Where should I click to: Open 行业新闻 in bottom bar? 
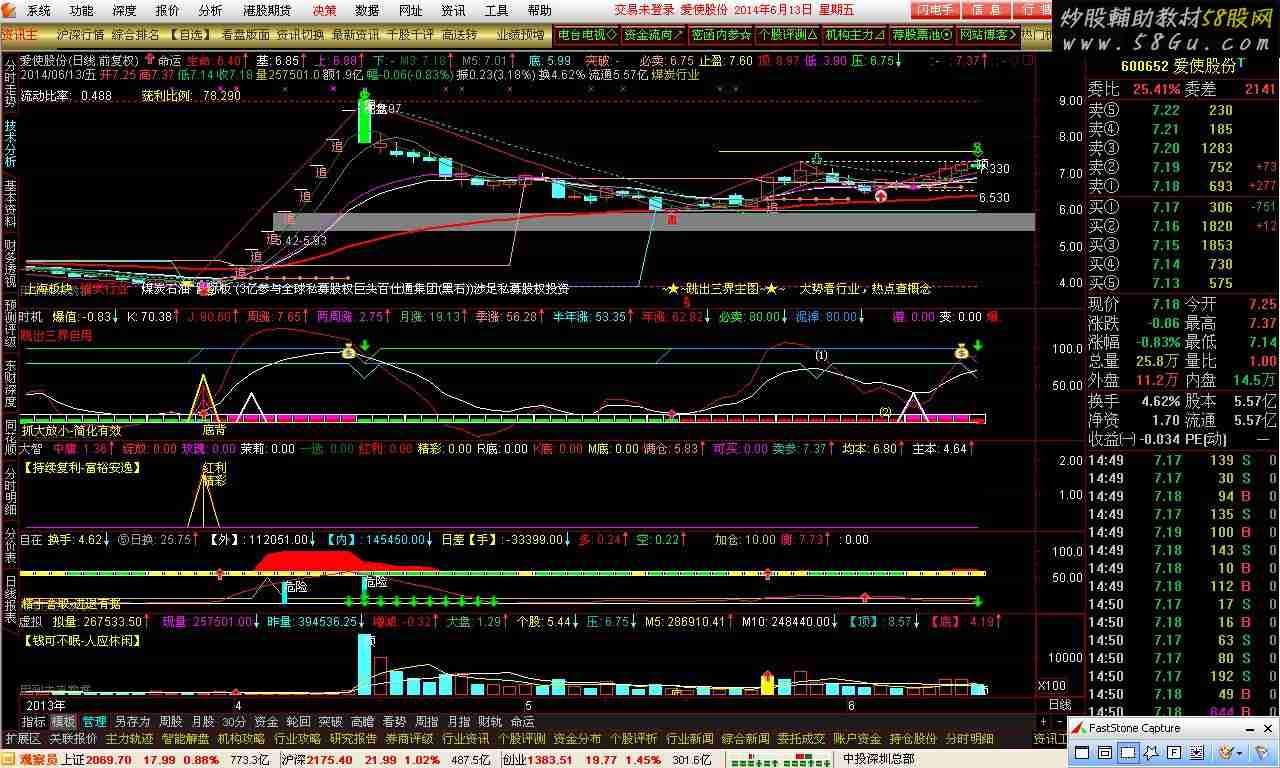[690, 738]
